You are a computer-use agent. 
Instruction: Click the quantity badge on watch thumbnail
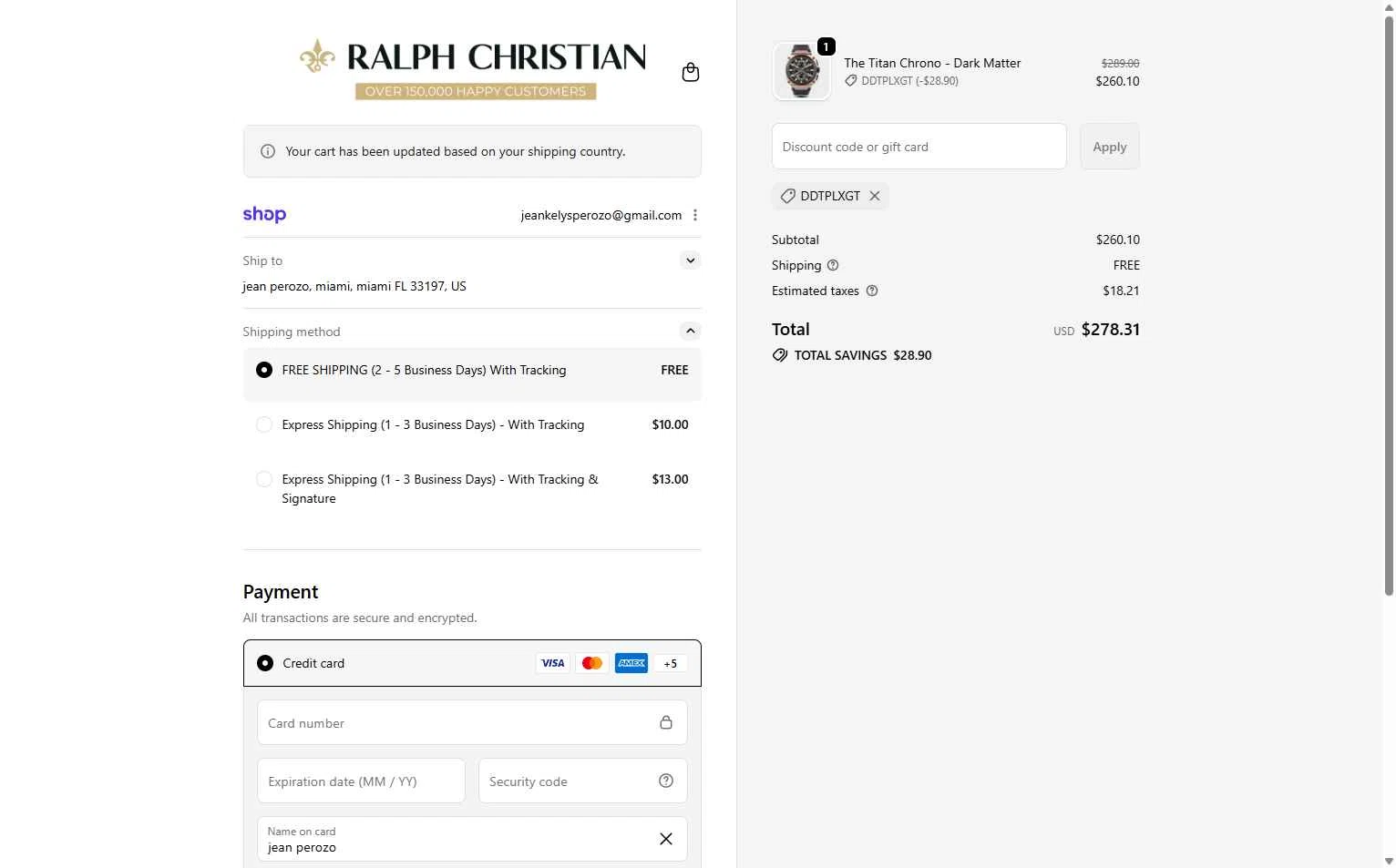pos(826,46)
